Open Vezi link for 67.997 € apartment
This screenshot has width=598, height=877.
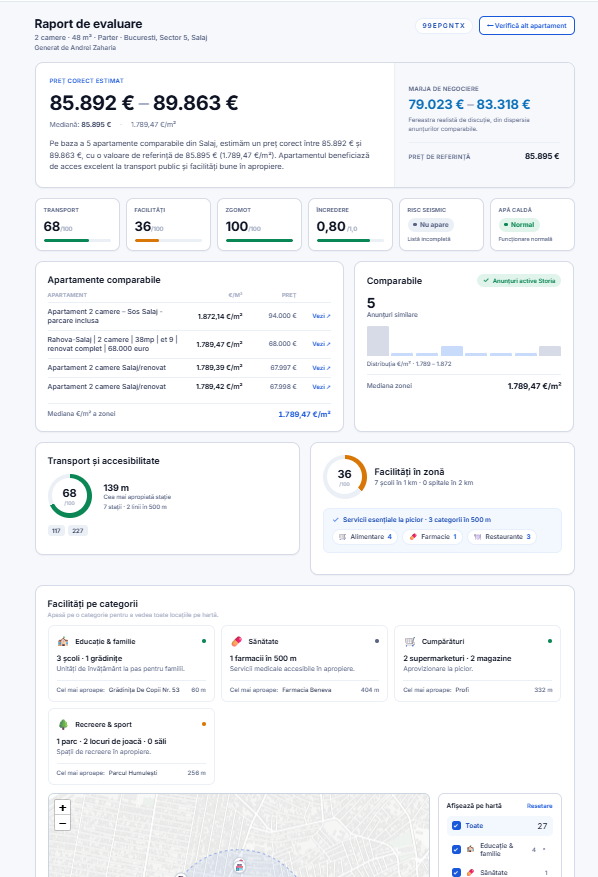[321, 368]
